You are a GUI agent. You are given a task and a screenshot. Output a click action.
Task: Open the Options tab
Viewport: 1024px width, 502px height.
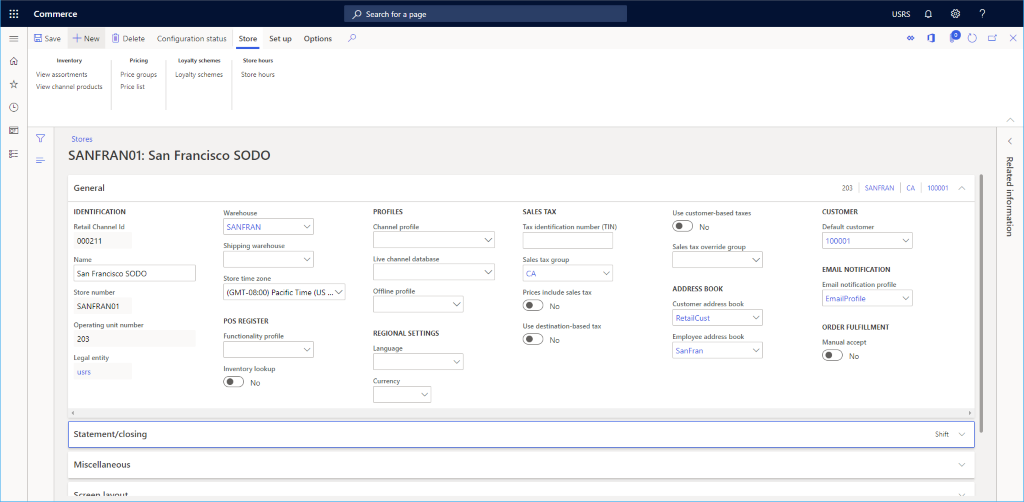(318, 39)
